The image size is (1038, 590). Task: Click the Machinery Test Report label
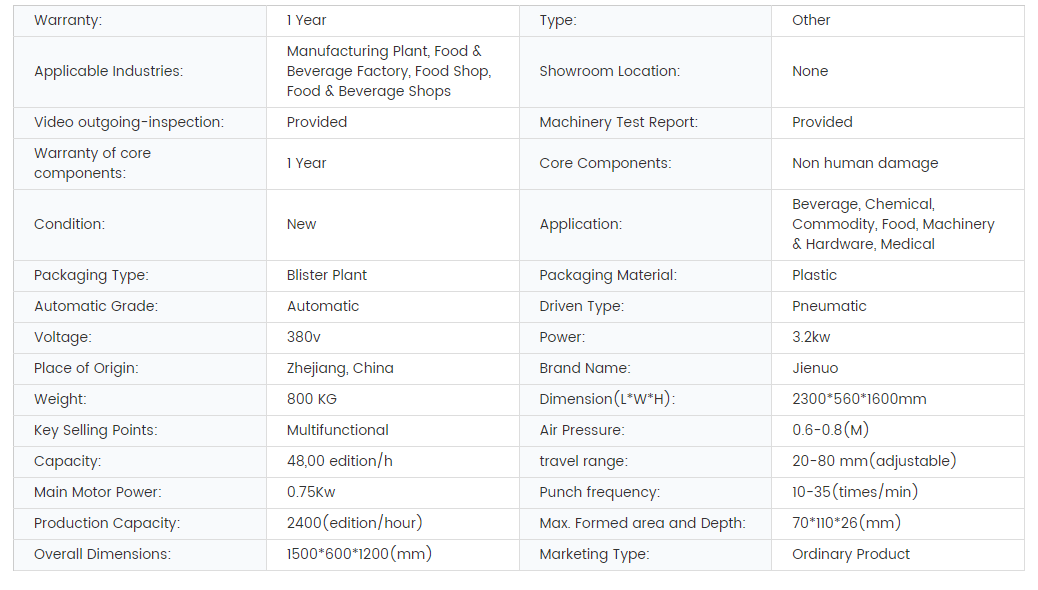coord(618,122)
